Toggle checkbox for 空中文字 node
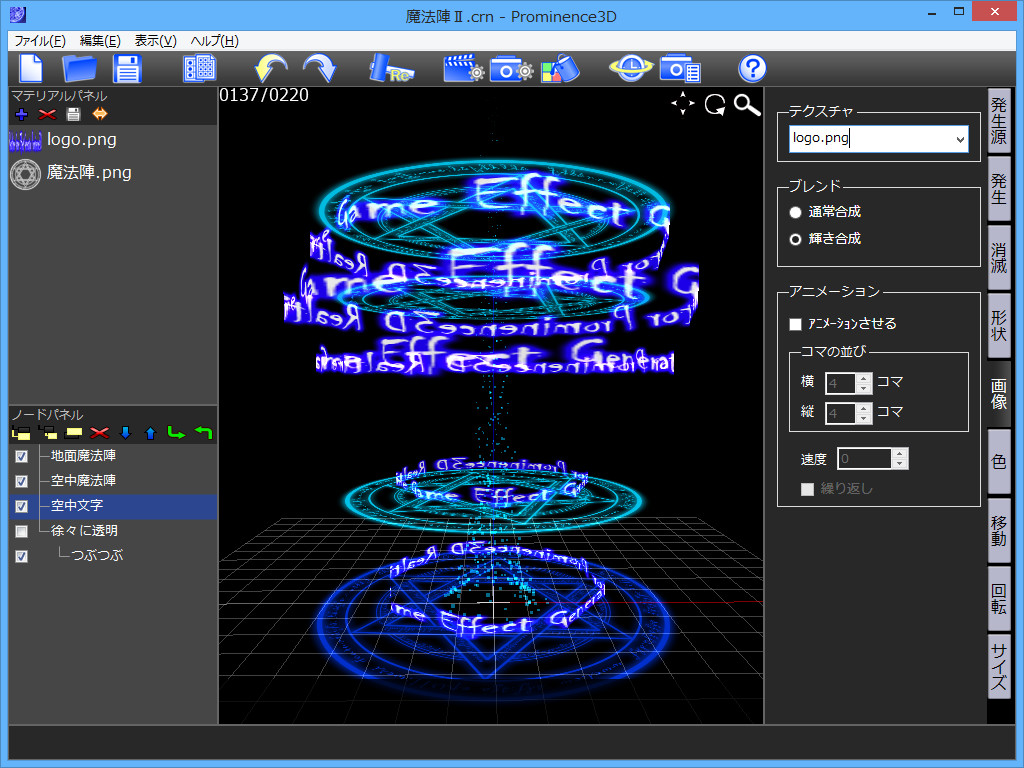Viewport: 1024px width, 768px height. tap(22, 506)
